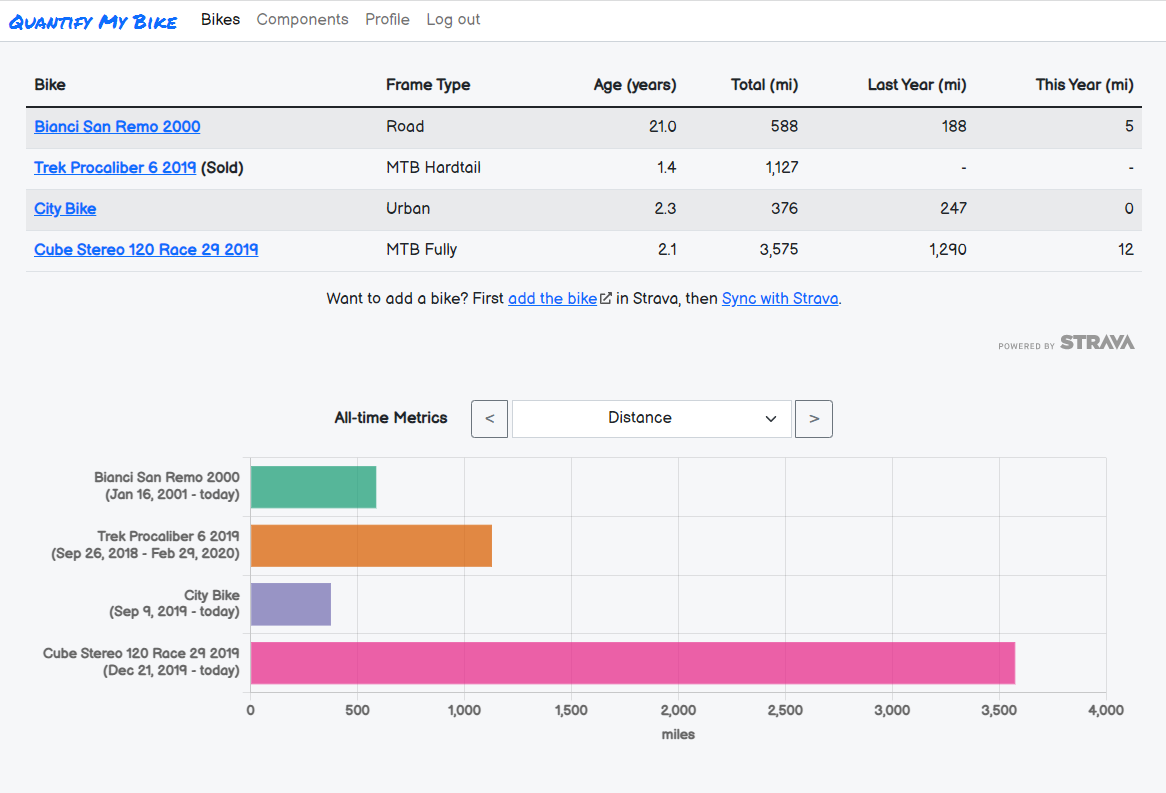This screenshot has width=1166, height=793.
Task: Click the Bike column header
Action: coord(50,85)
